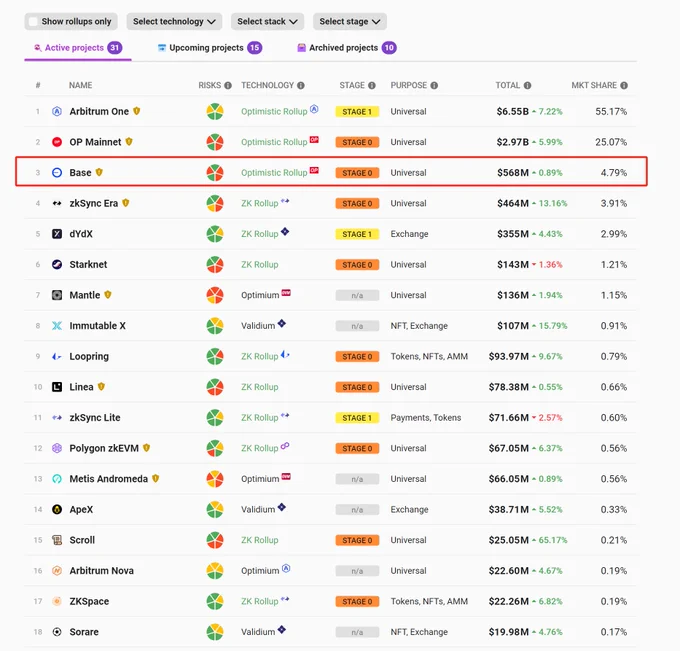Click the risk pie chart for Arbitrum One
Viewport: 680px width, 651px height.
[215, 111]
